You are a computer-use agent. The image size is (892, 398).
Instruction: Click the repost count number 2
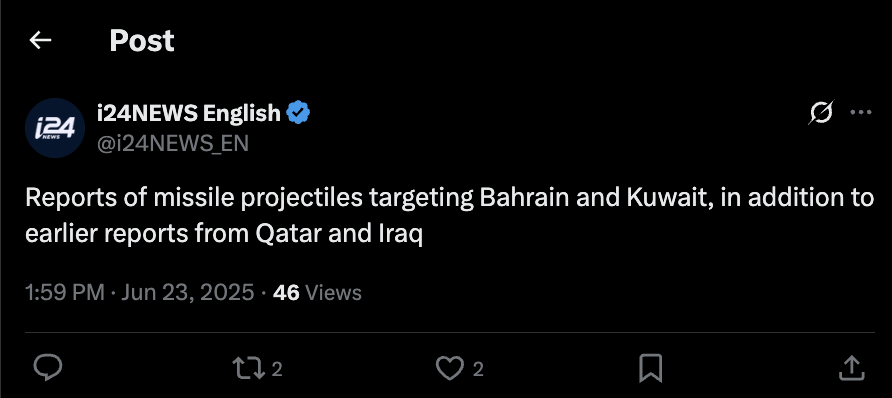pyautogui.click(x=276, y=370)
